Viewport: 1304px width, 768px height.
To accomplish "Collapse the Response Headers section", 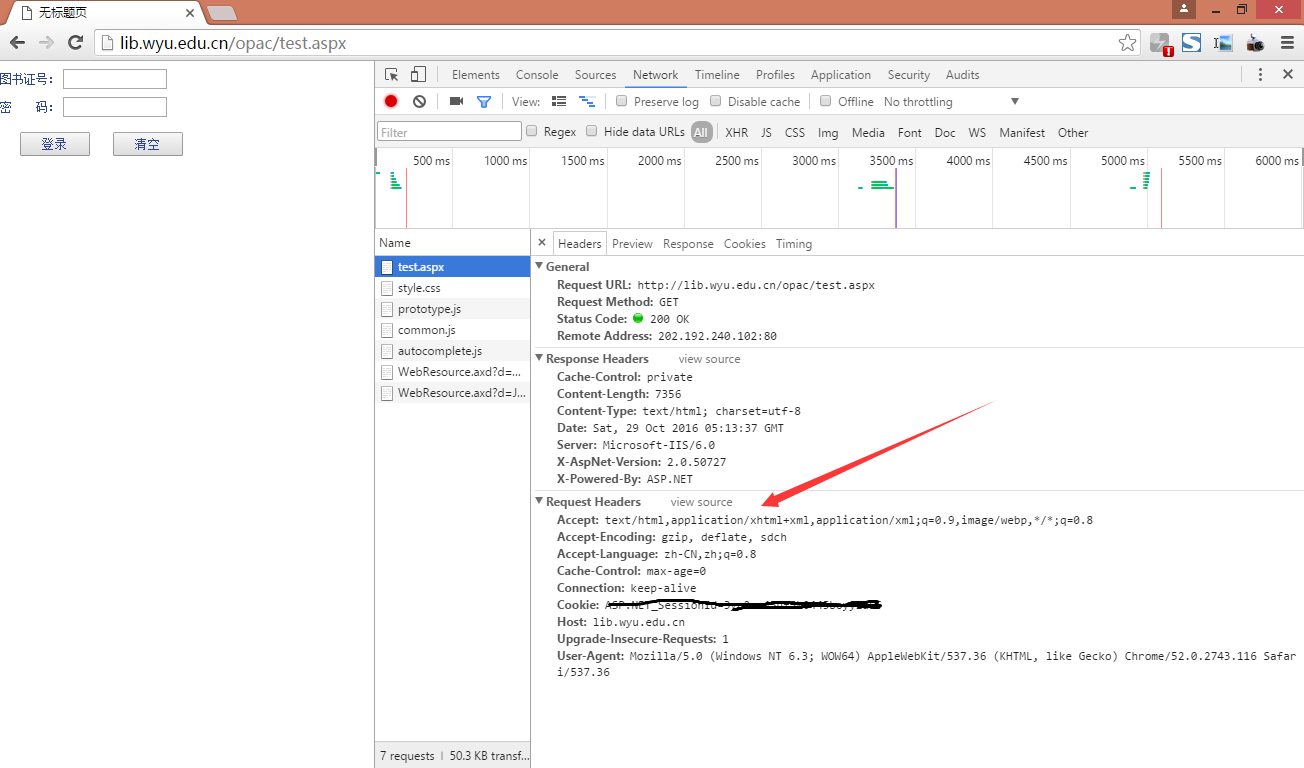I will coord(540,359).
